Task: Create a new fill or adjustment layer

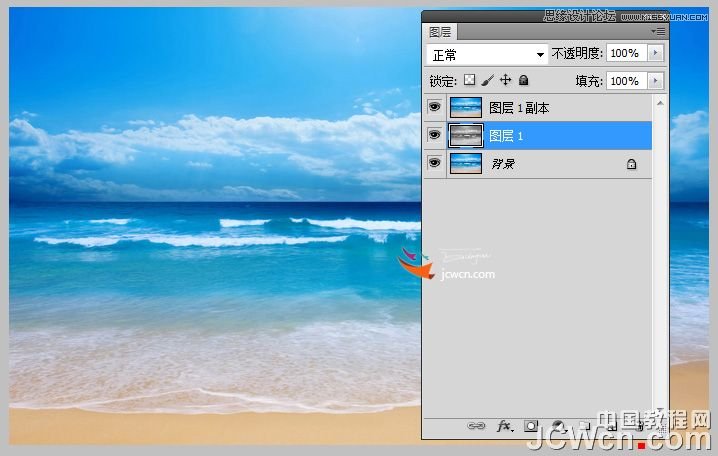Action: [559, 427]
